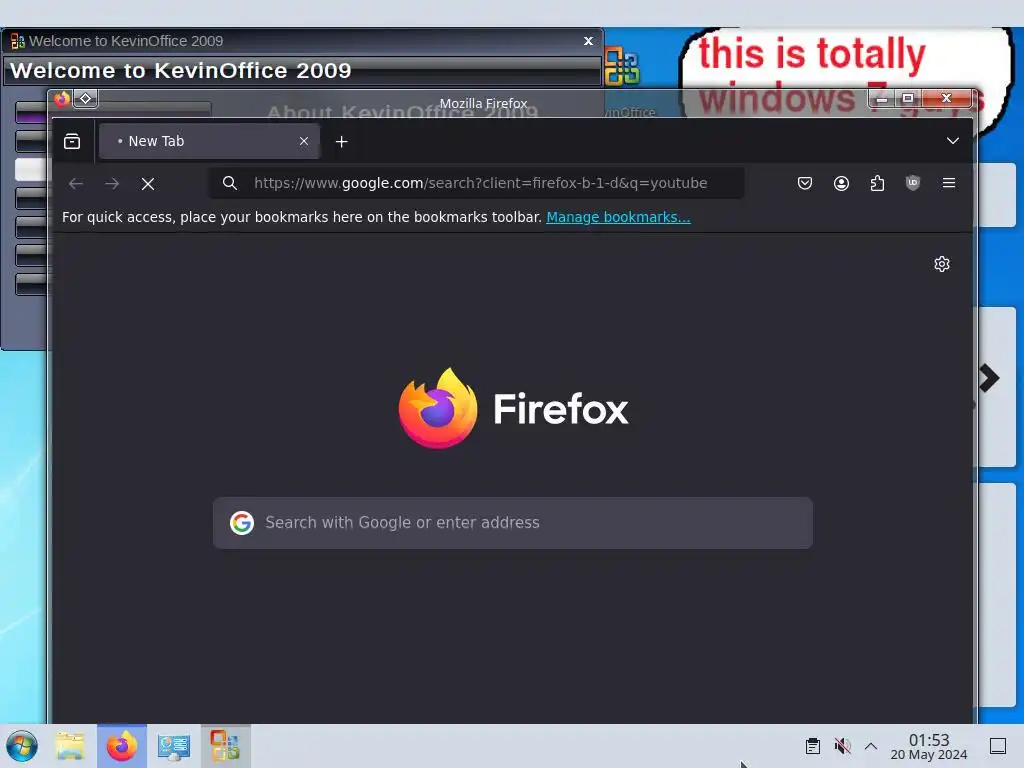
Task: Open Firefox View from tab bar
Action: pyautogui.click(x=72, y=141)
